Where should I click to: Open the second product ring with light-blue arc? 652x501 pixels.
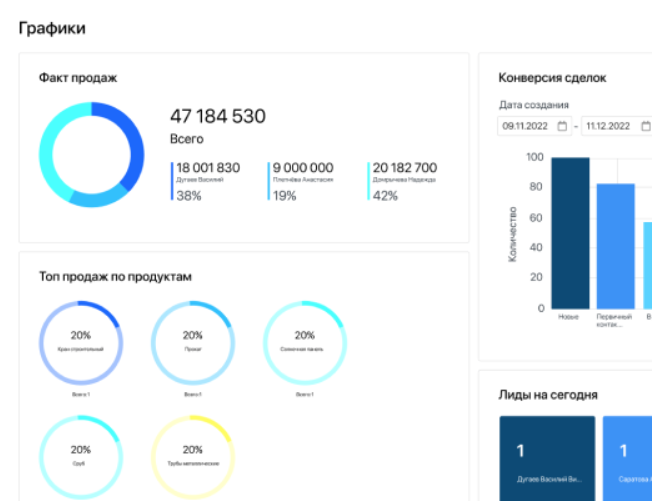pyautogui.click(x=193, y=343)
